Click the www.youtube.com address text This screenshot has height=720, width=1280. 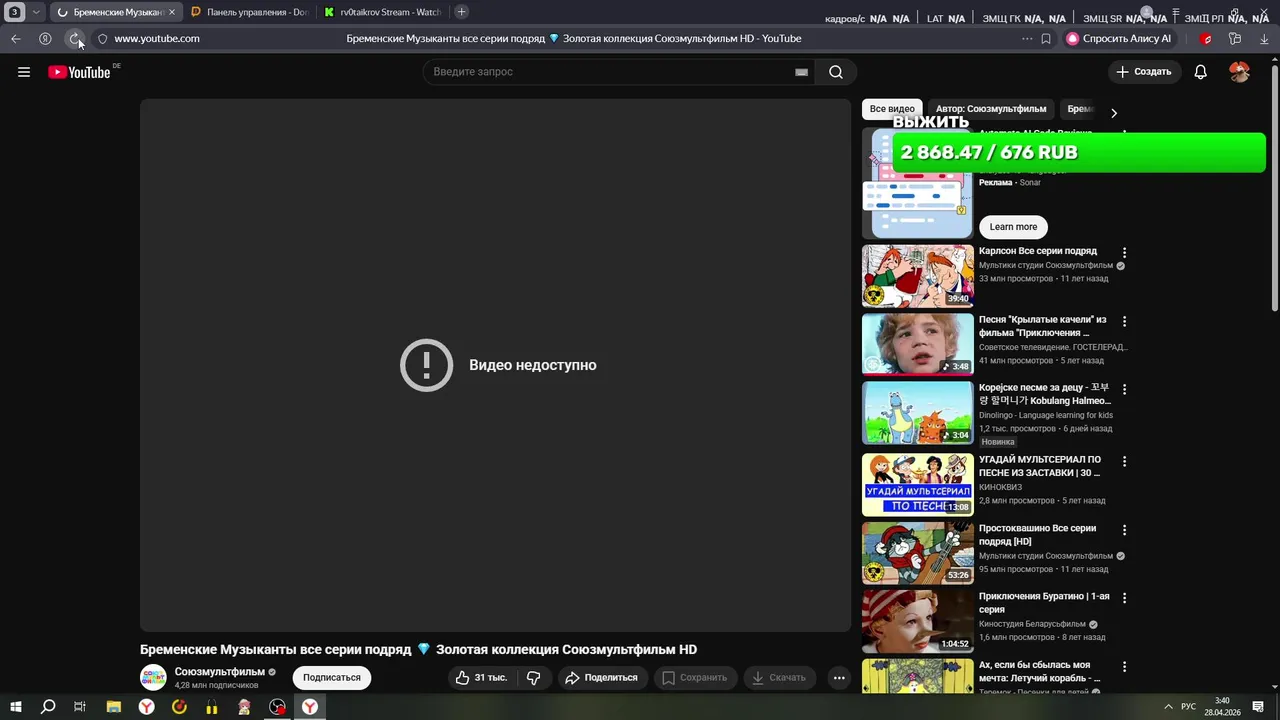157,39
